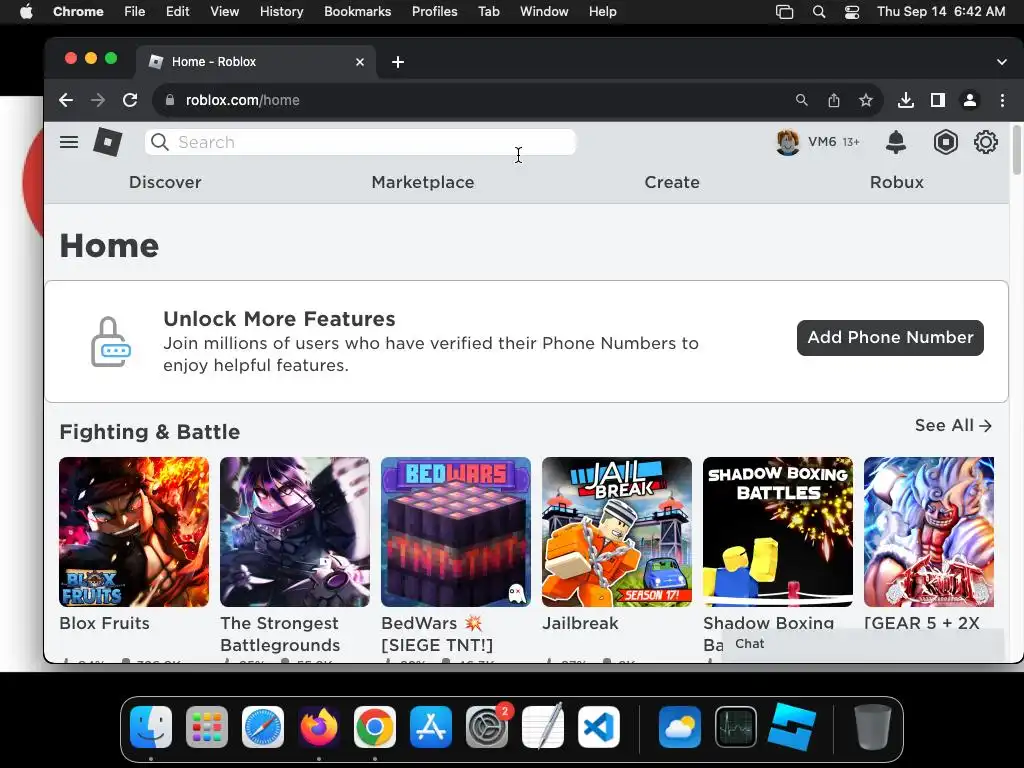This screenshot has height=768, width=1024.
Task: View site lock information icon
Action: coord(170,100)
